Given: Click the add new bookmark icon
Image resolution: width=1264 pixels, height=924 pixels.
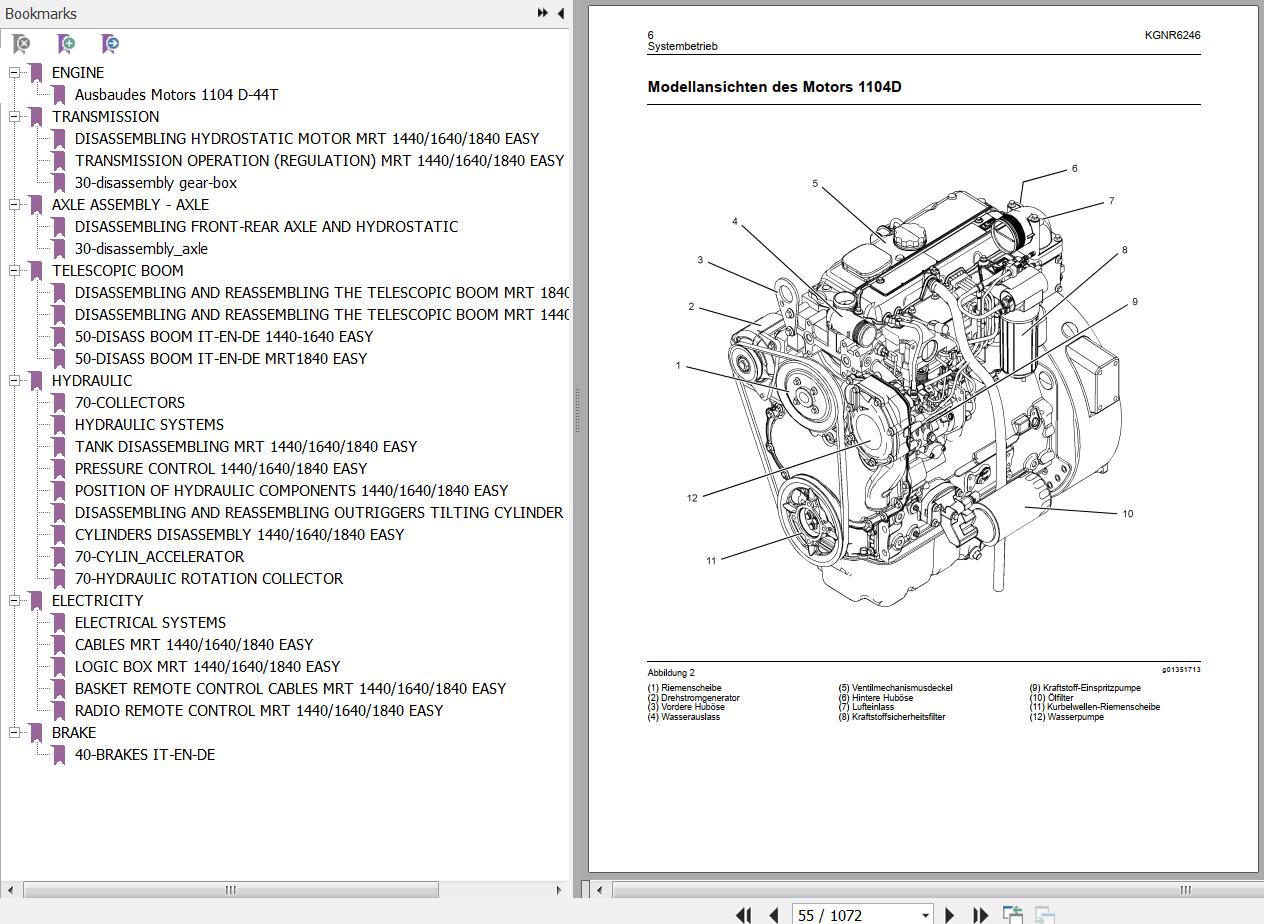Looking at the screenshot, I should (x=66, y=44).
